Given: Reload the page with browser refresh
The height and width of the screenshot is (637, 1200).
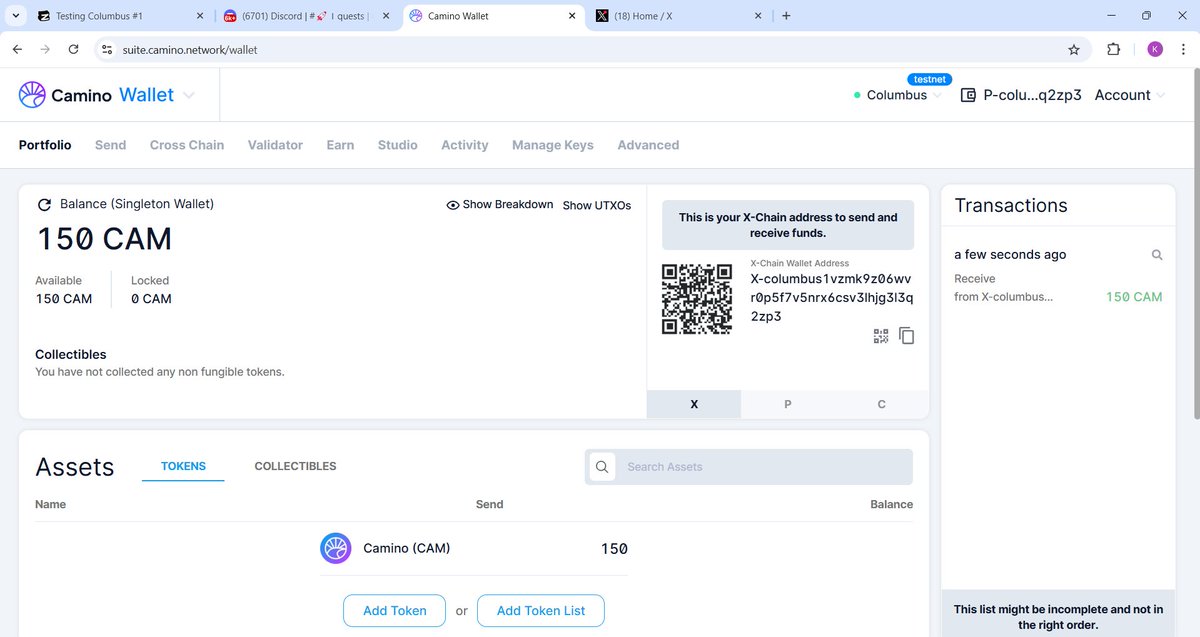Looking at the screenshot, I should click(x=73, y=49).
